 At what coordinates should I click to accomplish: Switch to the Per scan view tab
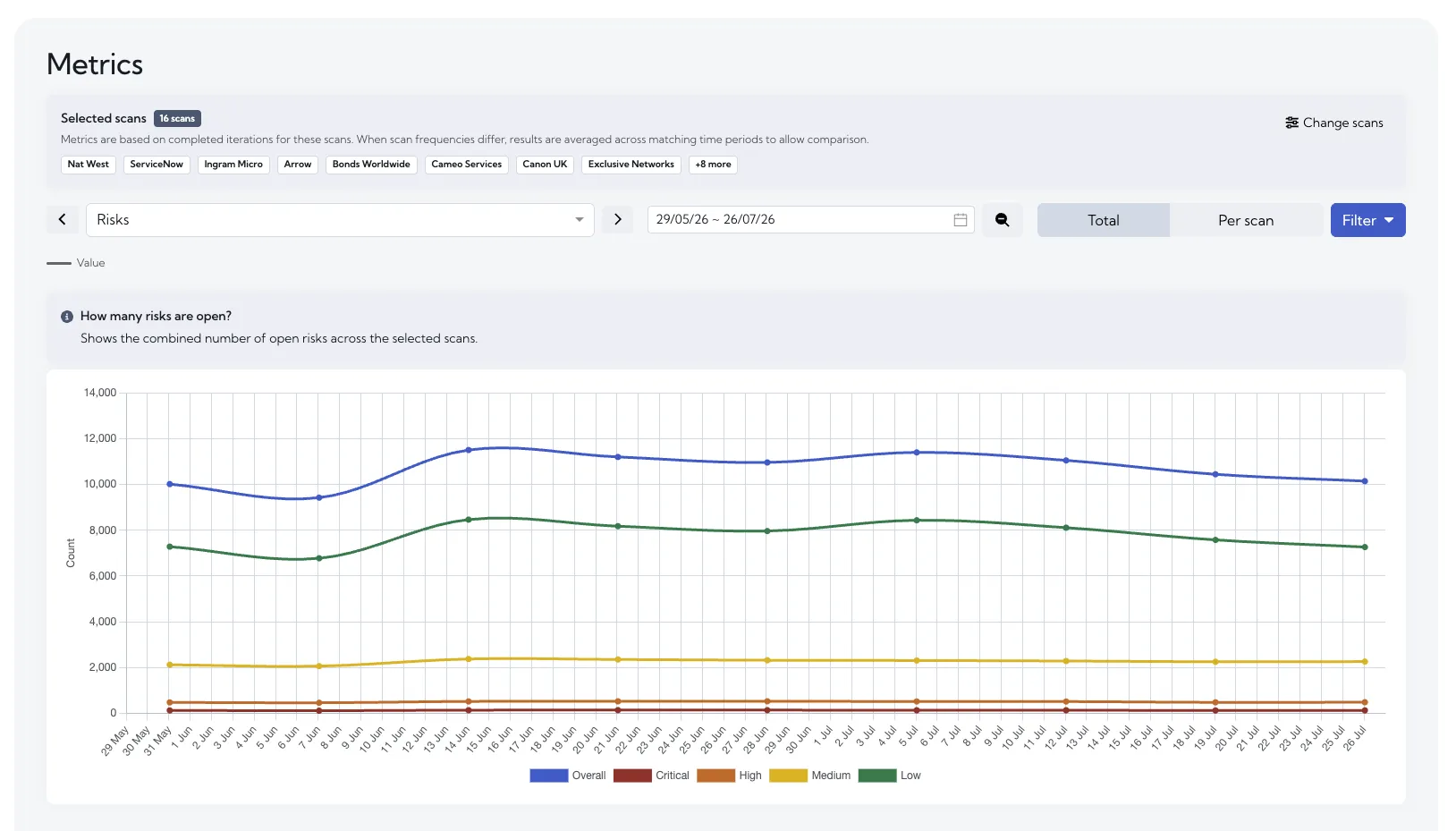click(x=1246, y=220)
